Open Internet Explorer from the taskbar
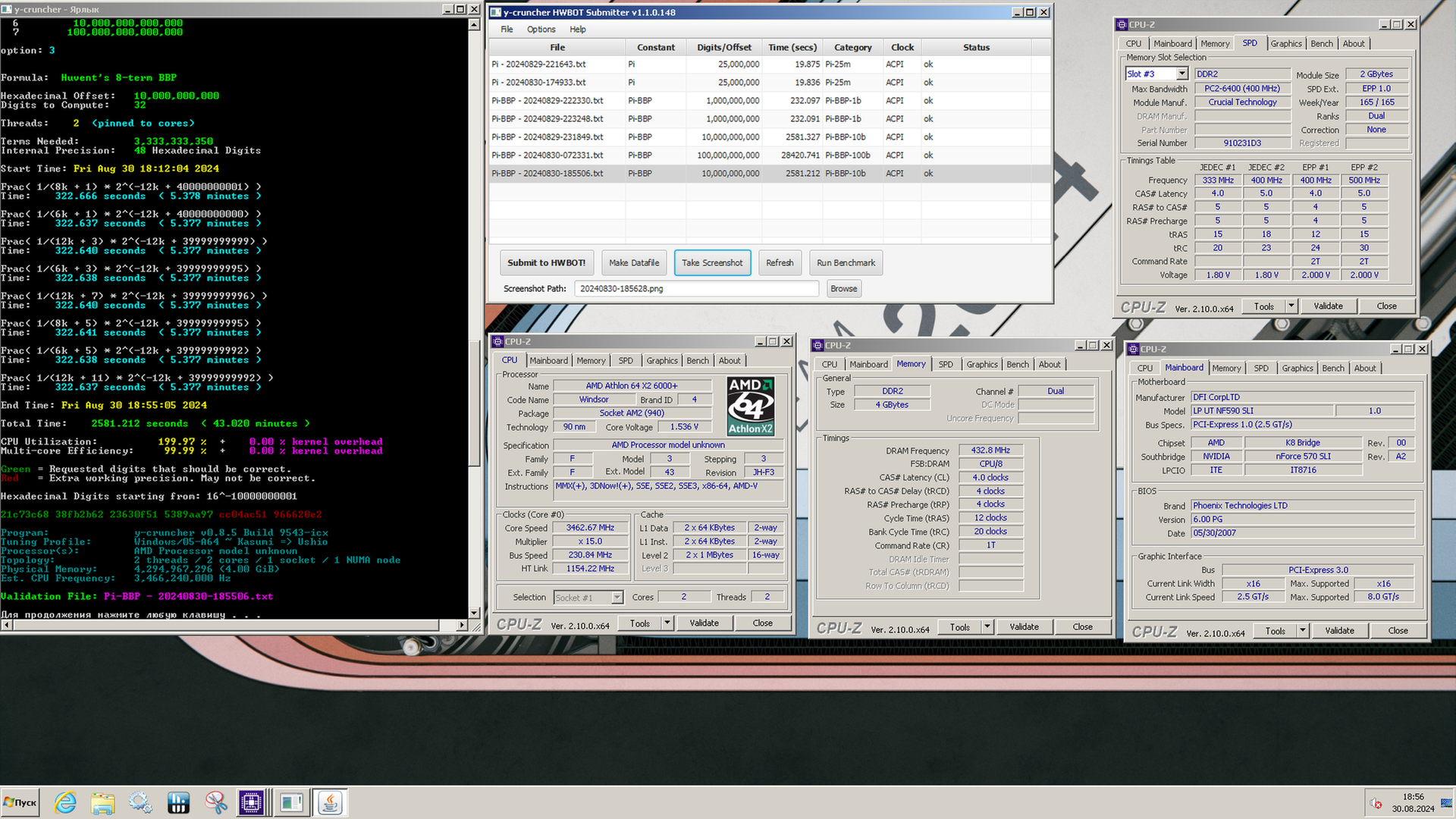The image size is (1456, 819). (x=65, y=802)
